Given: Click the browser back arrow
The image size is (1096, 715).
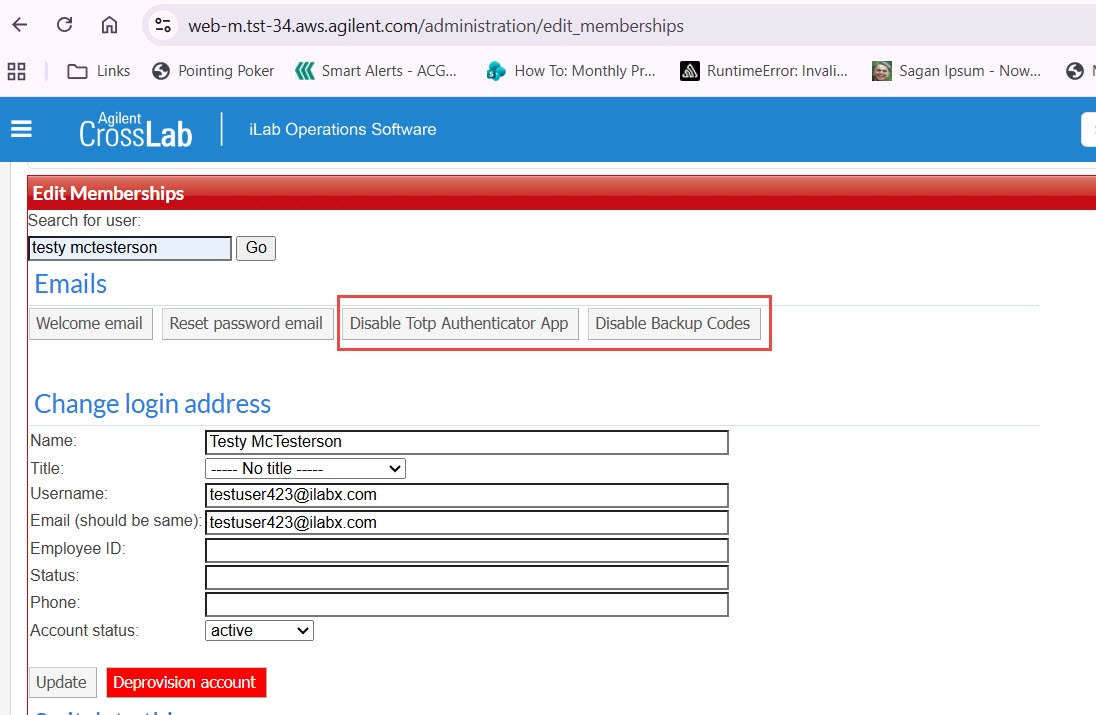Looking at the screenshot, I should point(20,25).
